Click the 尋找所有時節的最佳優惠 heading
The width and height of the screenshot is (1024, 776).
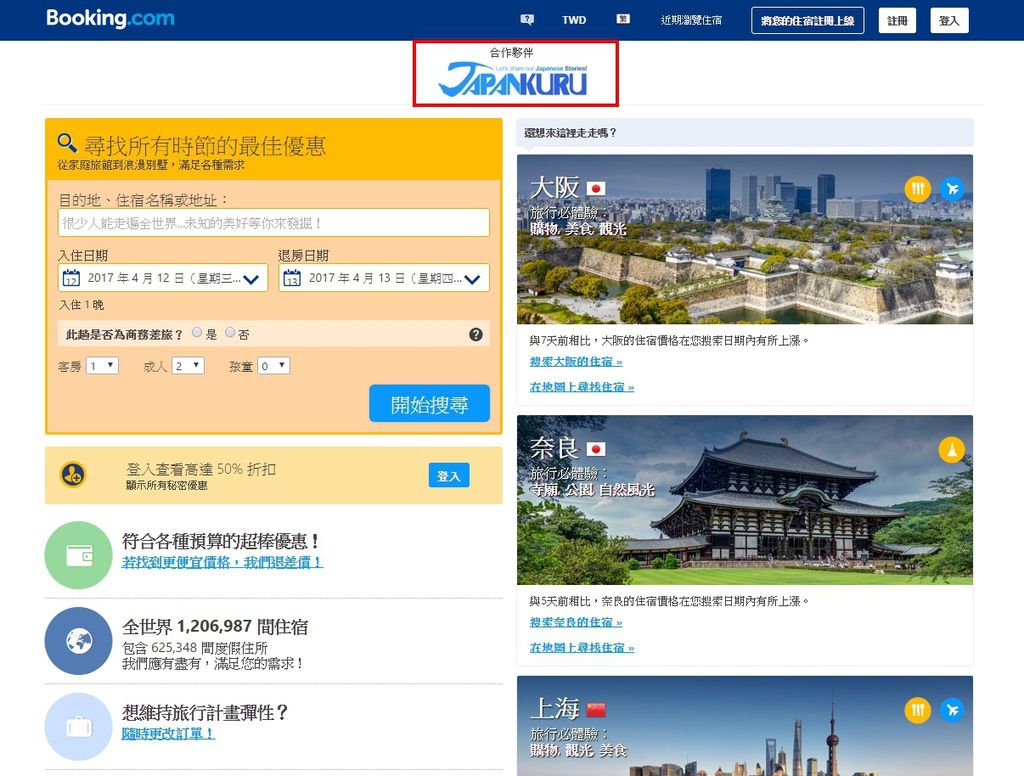(x=204, y=146)
